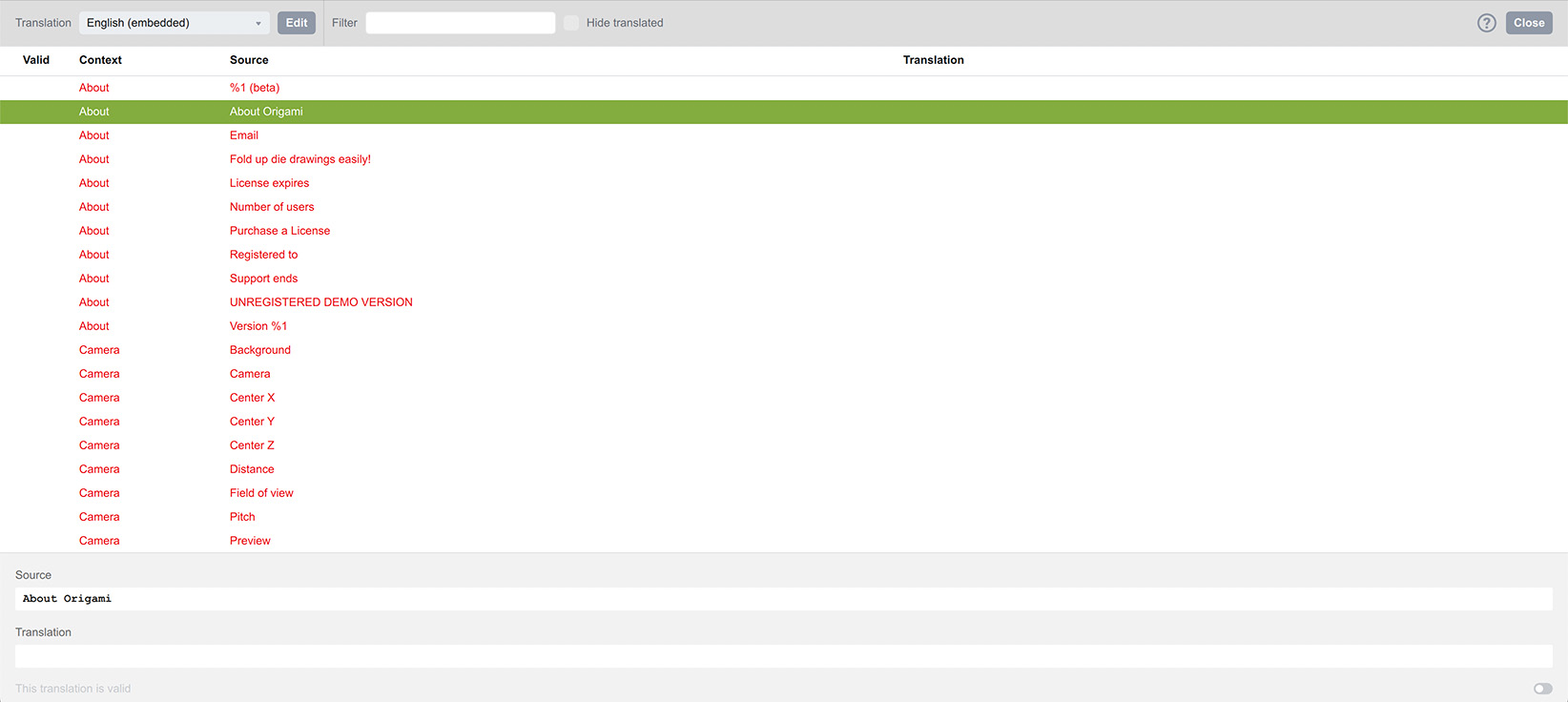Select the 'Fold up die drawings easily!' row
This screenshot has width=1568, height=702.
[x=299, y=159]
